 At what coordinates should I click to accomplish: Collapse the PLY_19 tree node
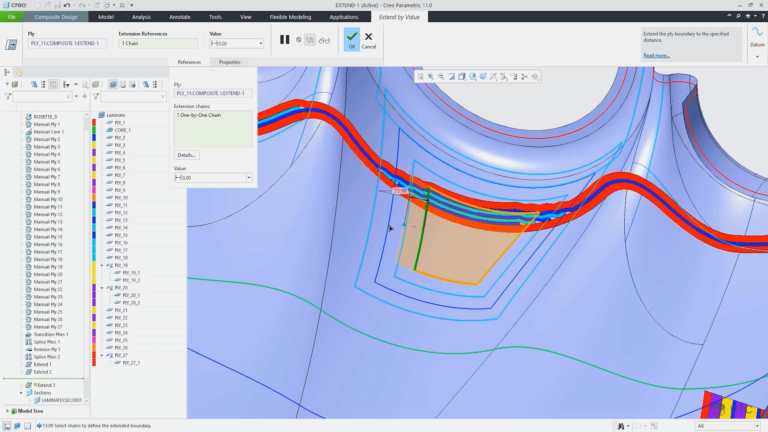102,265
